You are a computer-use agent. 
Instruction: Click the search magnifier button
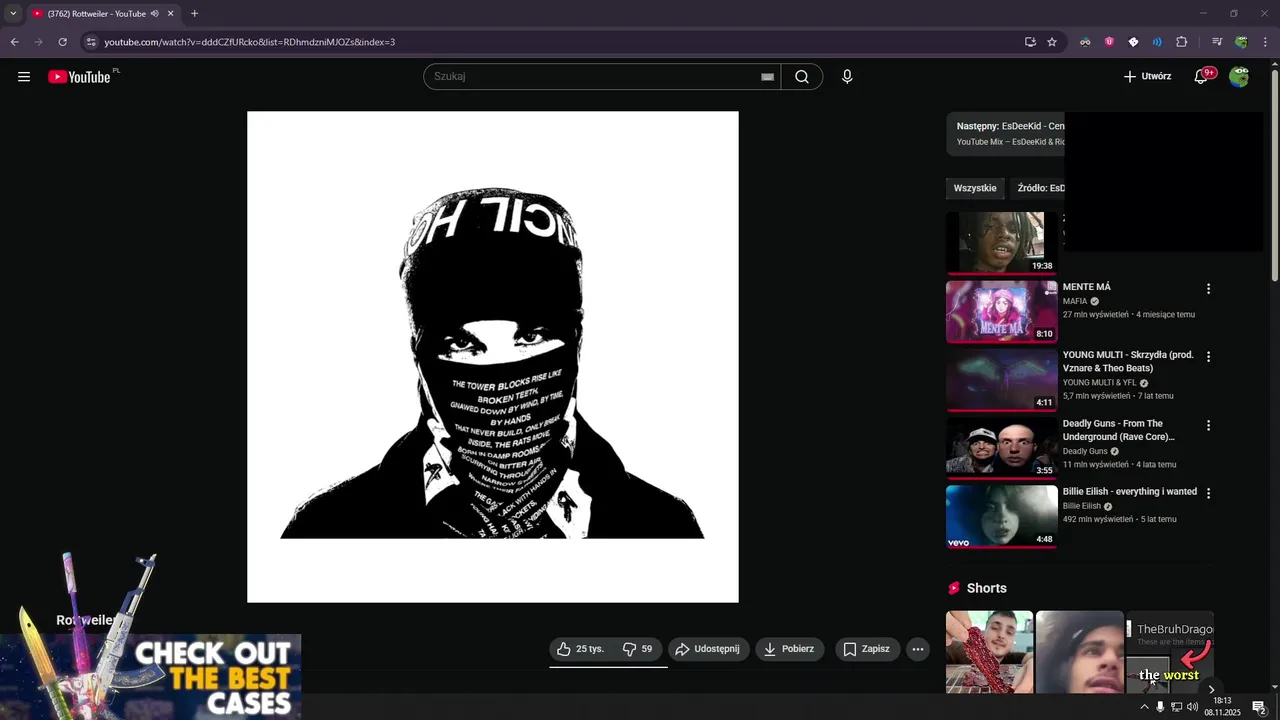point(802,77)
